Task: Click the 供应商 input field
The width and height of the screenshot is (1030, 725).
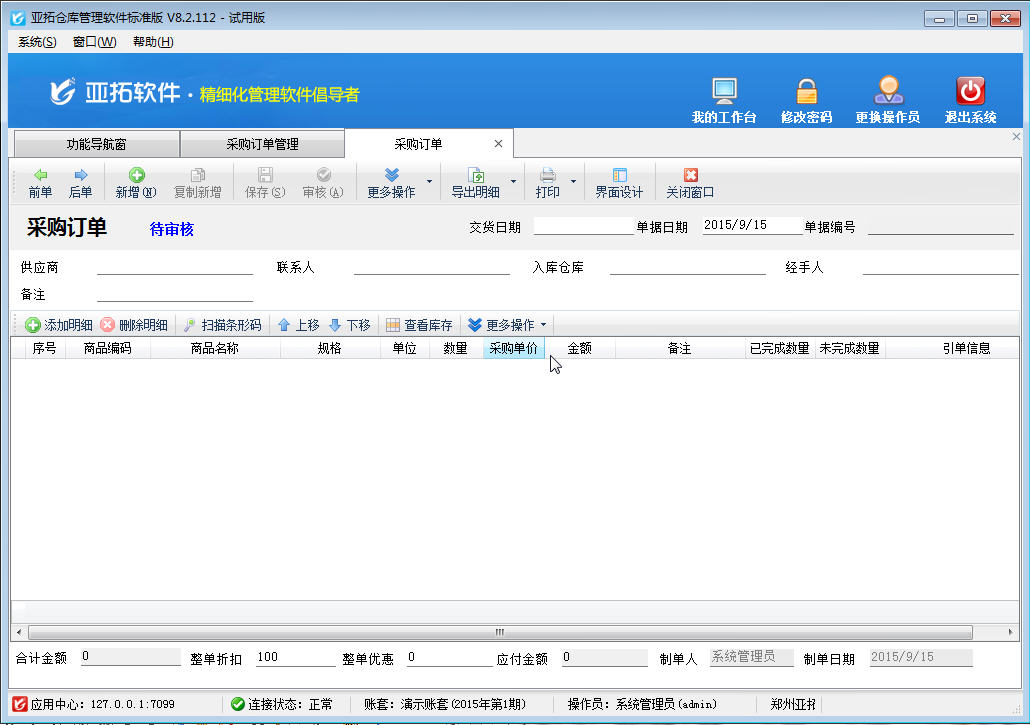Action: tap(175, 267)
